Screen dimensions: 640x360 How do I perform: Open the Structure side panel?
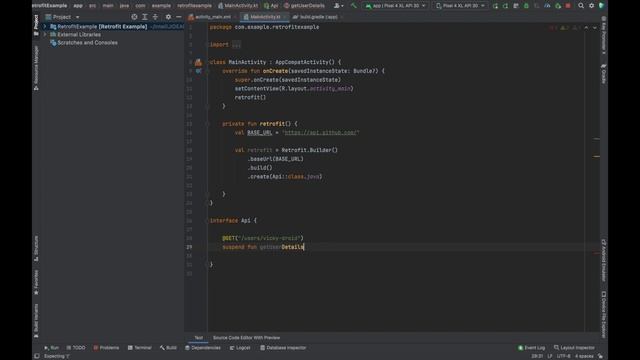(36, 249)
